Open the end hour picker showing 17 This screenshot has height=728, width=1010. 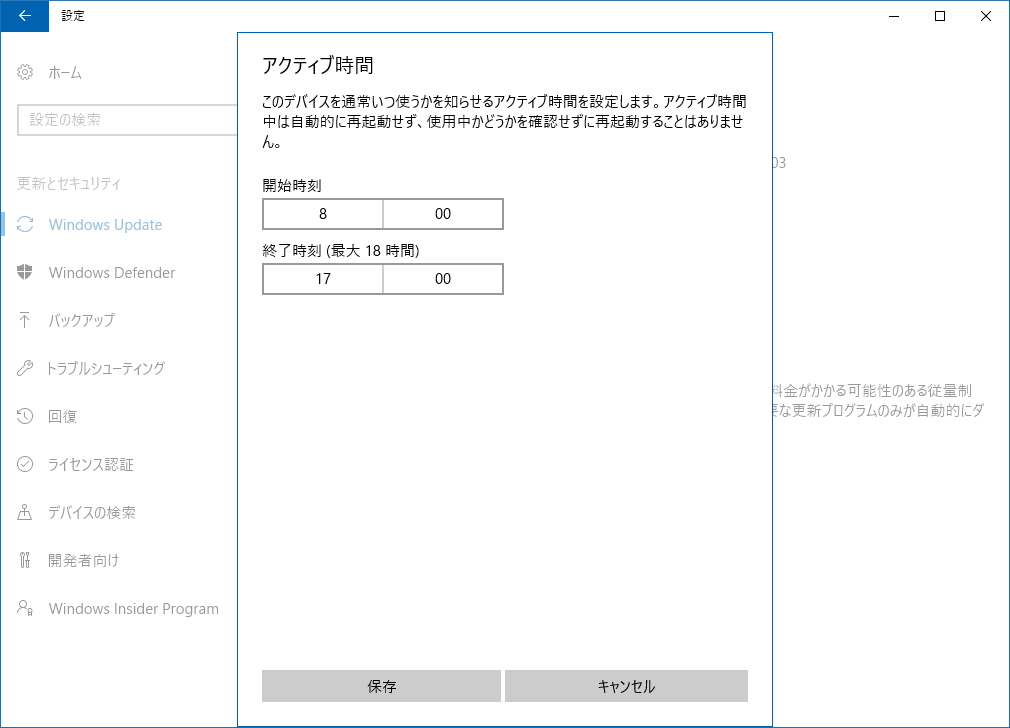pos(322,278)
